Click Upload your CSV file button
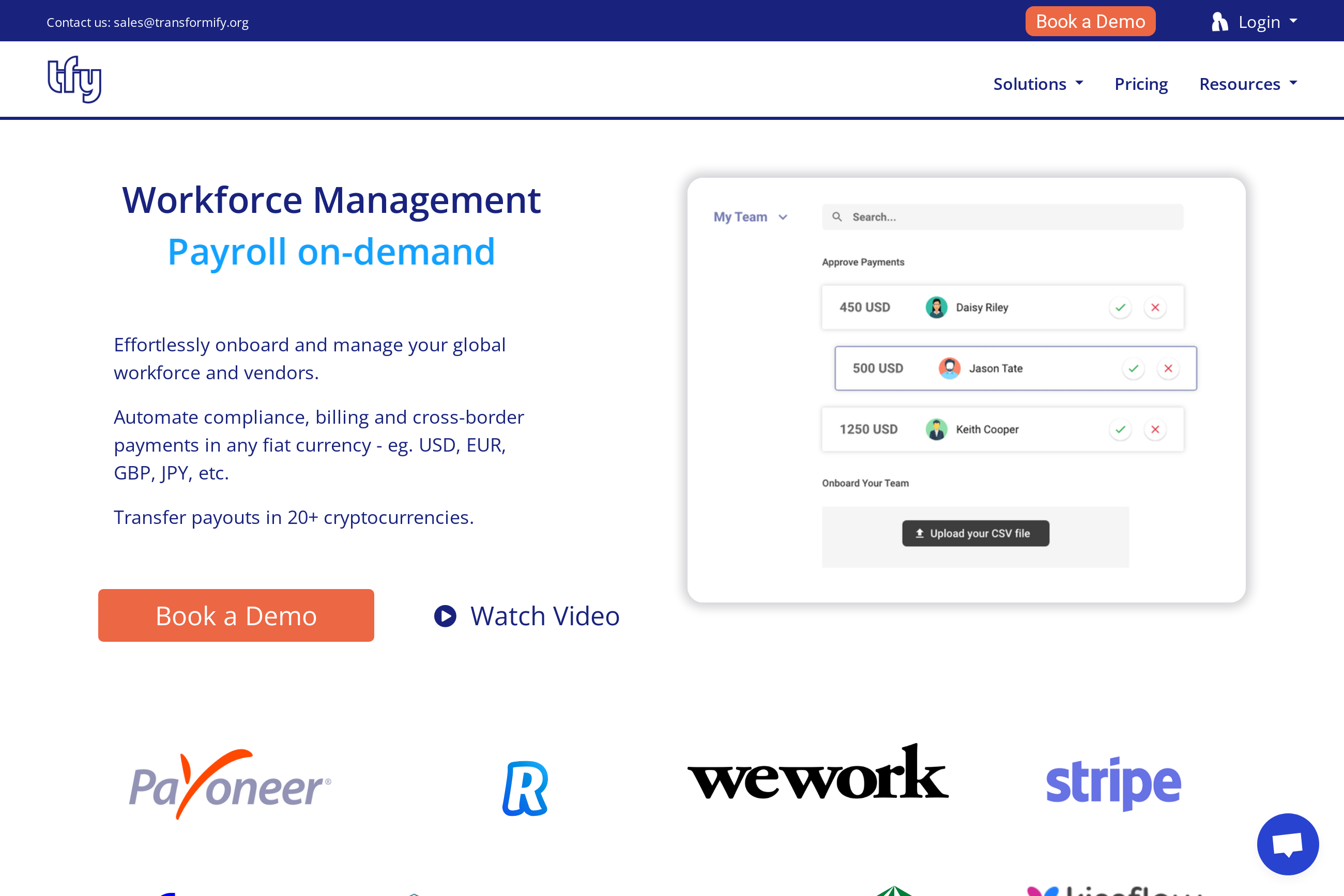The width and height of the screenshot is (1344, 896). [x=975, y=533]
